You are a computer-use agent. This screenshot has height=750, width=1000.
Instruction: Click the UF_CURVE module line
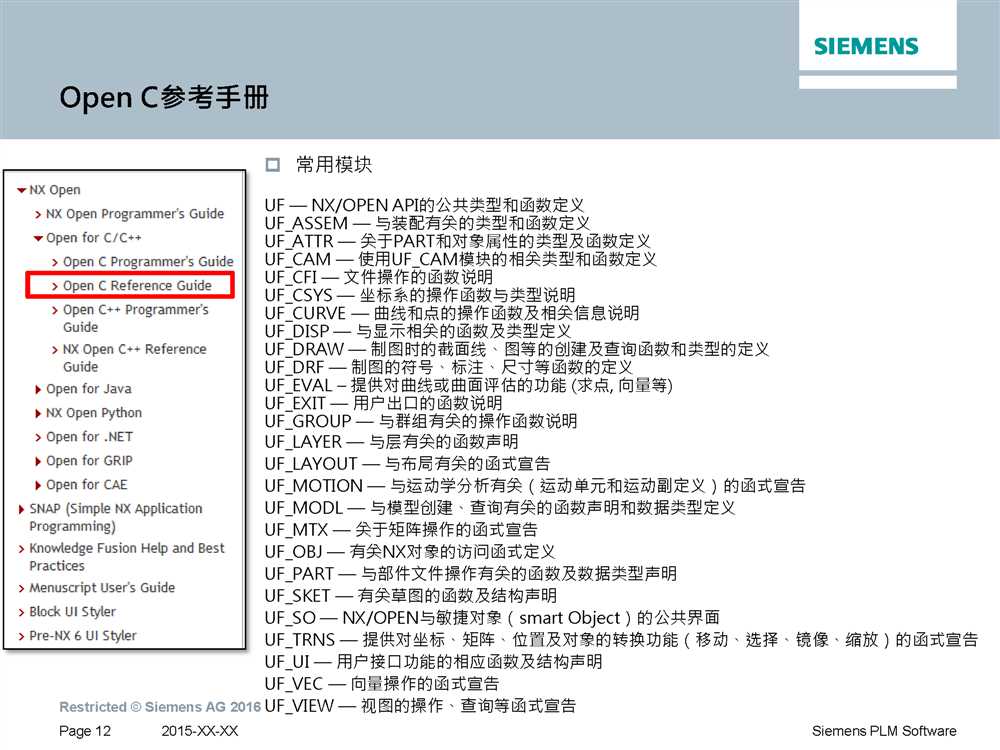452,313
